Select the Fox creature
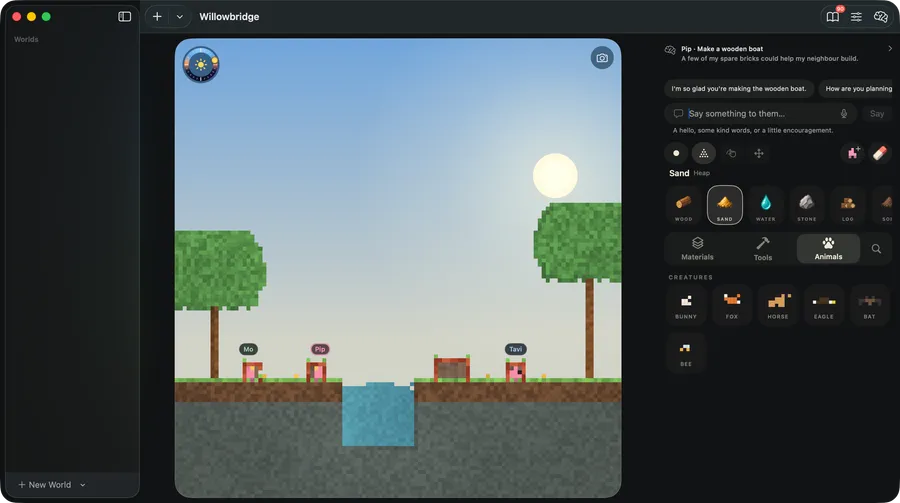Image resolution: width=900 pixels, height=503 pixels. point(732,305)
